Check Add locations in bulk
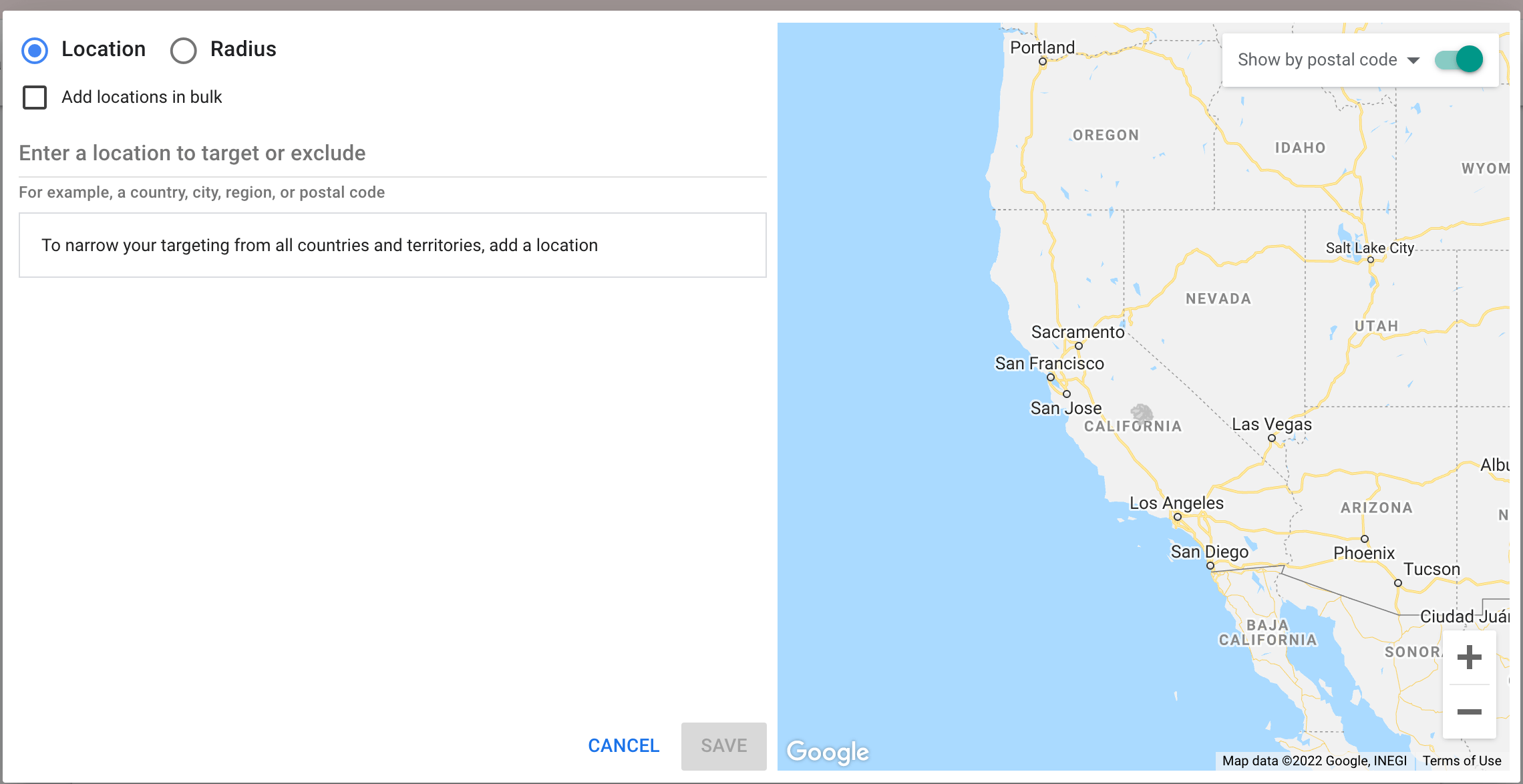The image size is (1523, 784). pos(35,97)
